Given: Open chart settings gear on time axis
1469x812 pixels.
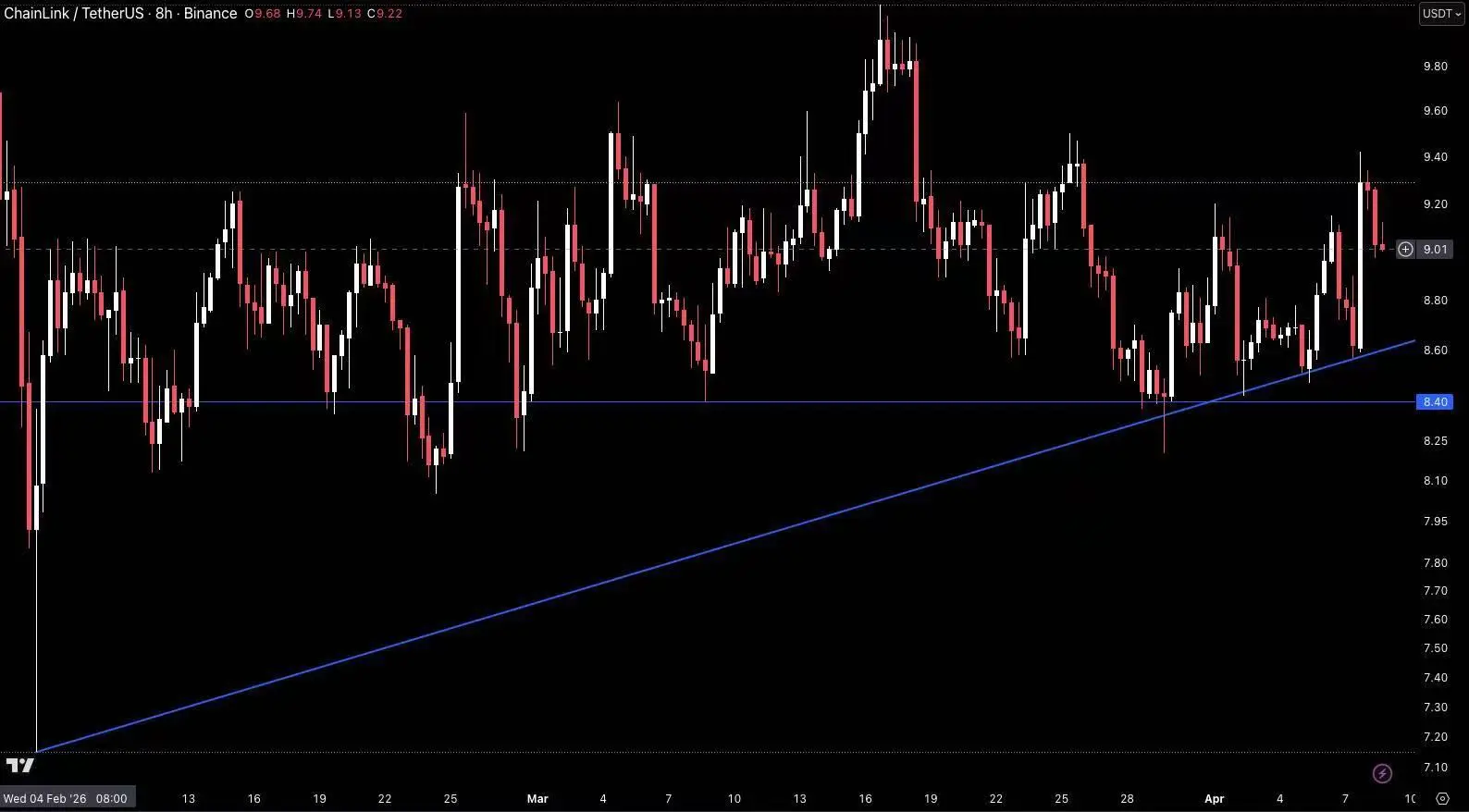Looking at the screenshot, I should click(1442, 798).
